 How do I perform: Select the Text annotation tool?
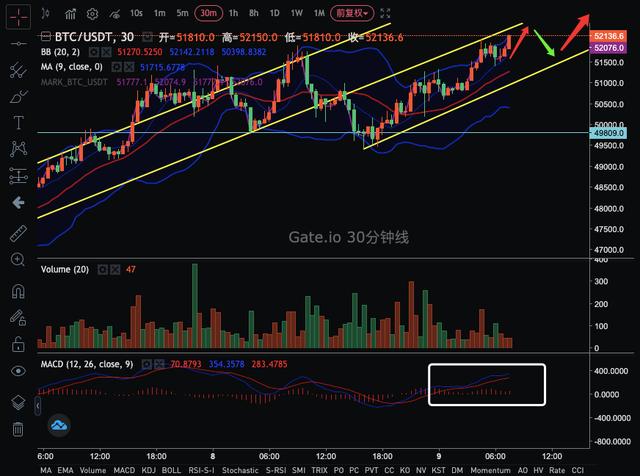click(17, 122)
